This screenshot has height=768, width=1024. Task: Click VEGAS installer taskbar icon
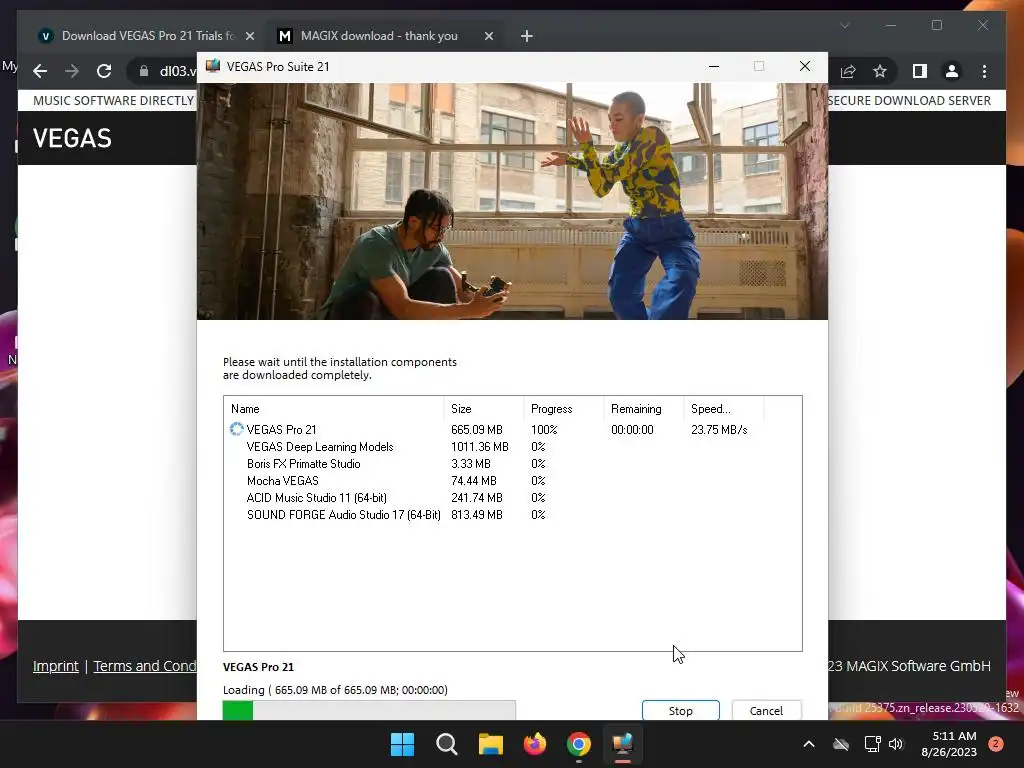(622, 744)
